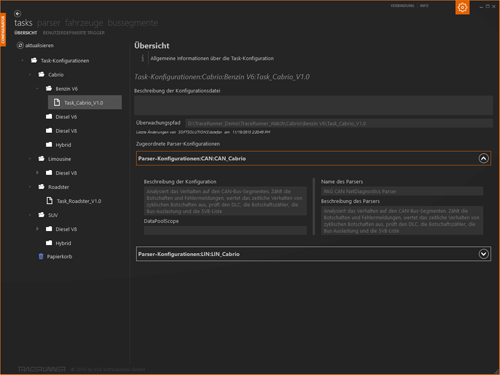Click the Parser-Konfigurationen:LIN:LIN_Cabrio header
This screenshot has height=375, width=500.
coord(313,254)
